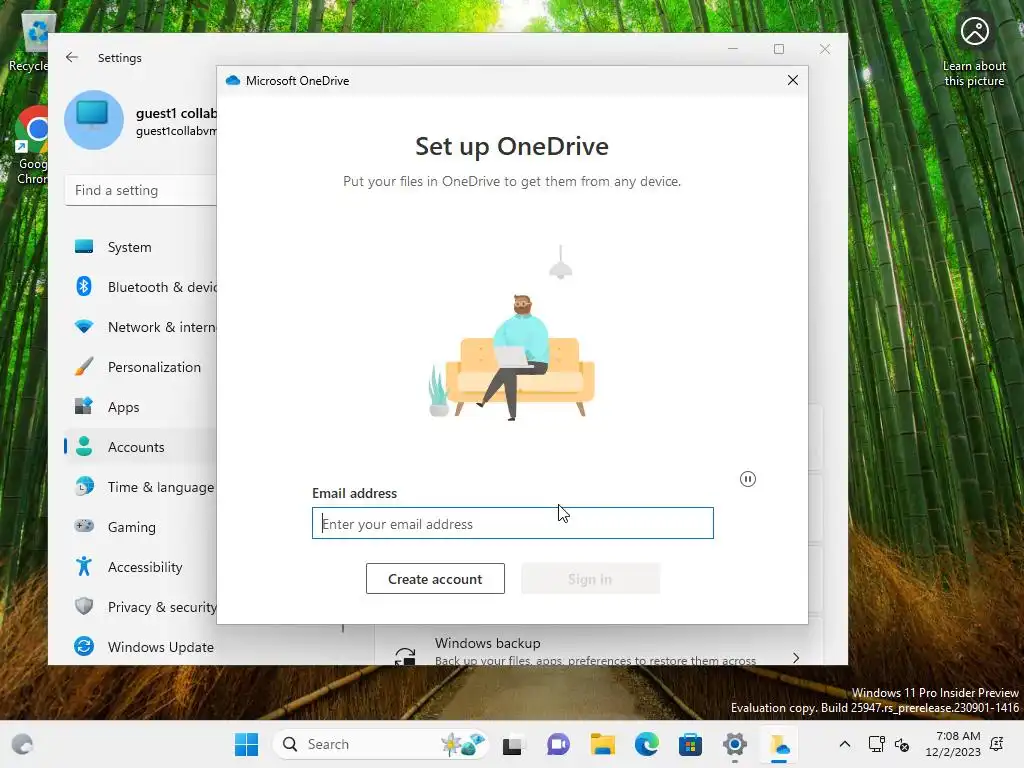Image resolution: width=1024 pixels, height=768 pixels.
Task: Click the OneDrive setup taskbar icon
Action: (779, 744)
